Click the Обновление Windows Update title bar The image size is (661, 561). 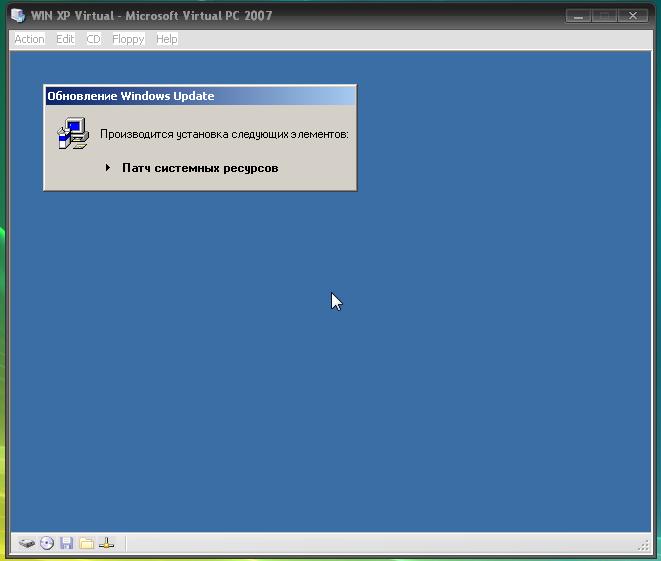pyautogui.click(x=200, y=96)
